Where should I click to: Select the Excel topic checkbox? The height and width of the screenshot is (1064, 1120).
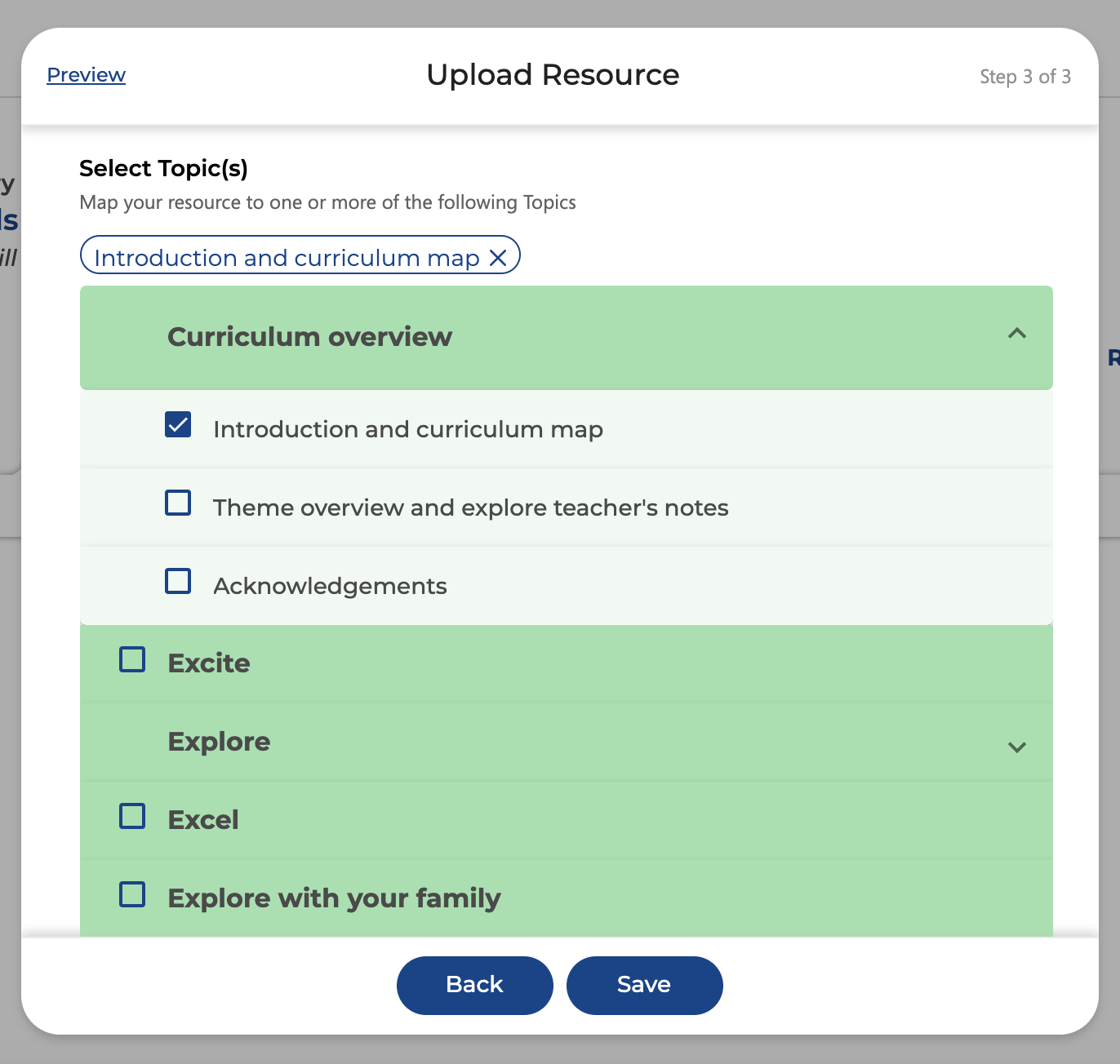(x=132, y=817)
